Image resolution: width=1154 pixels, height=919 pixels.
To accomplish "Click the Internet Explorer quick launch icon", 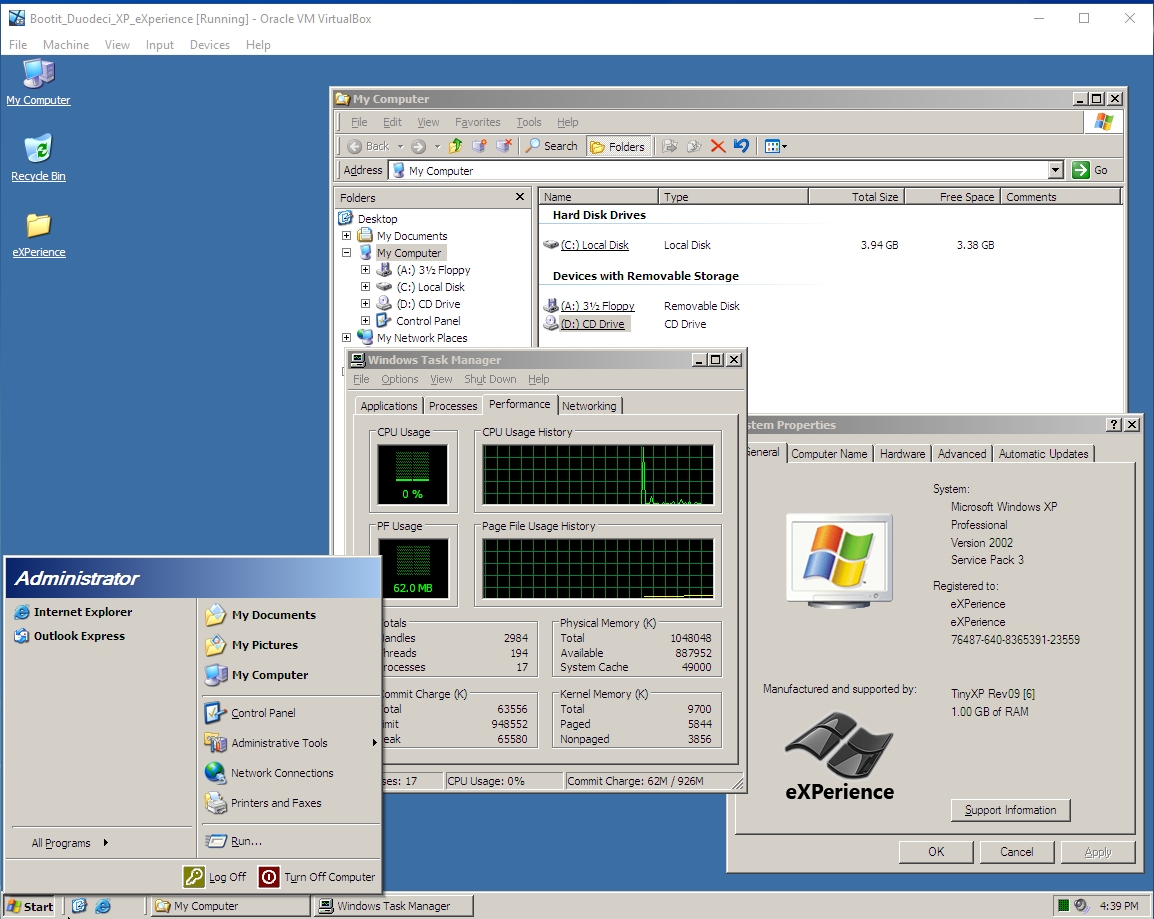I will [x=103, y=906].
